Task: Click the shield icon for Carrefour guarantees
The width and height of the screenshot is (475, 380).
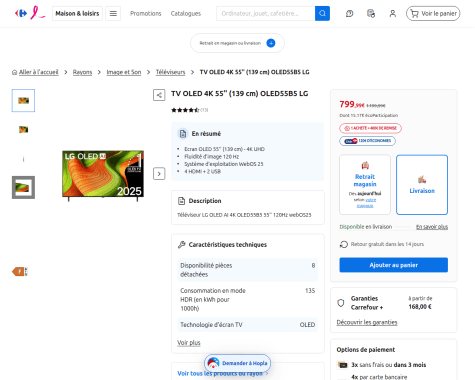Action: pos(341,303)
